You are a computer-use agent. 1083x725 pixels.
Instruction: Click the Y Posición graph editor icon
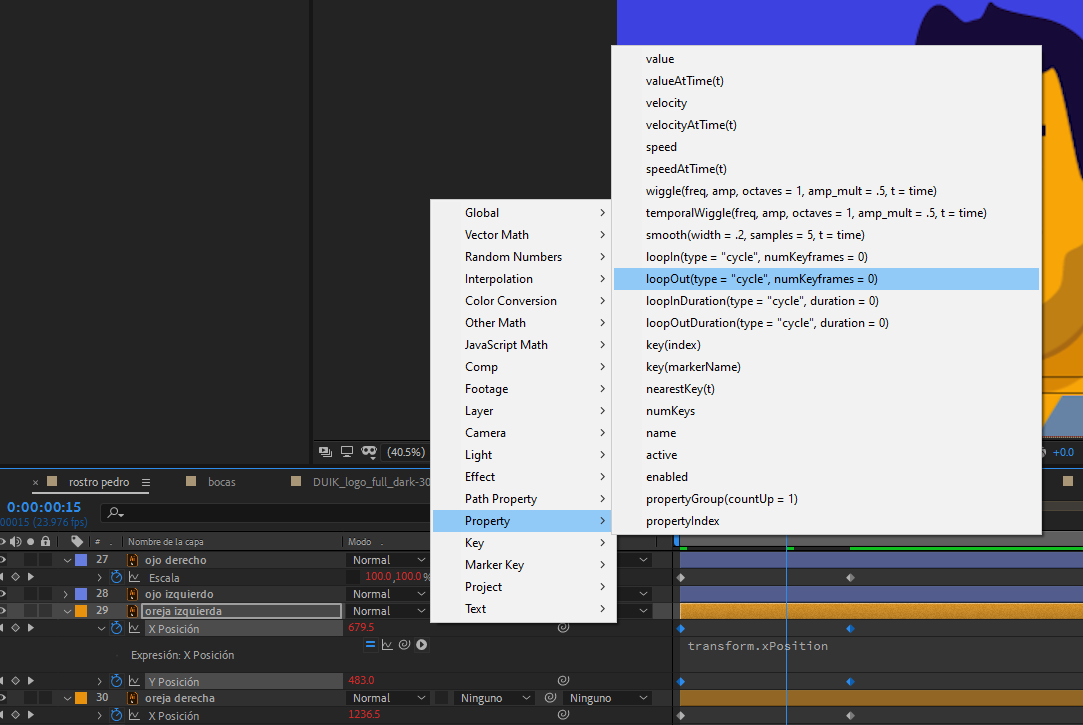coord(134,682)
